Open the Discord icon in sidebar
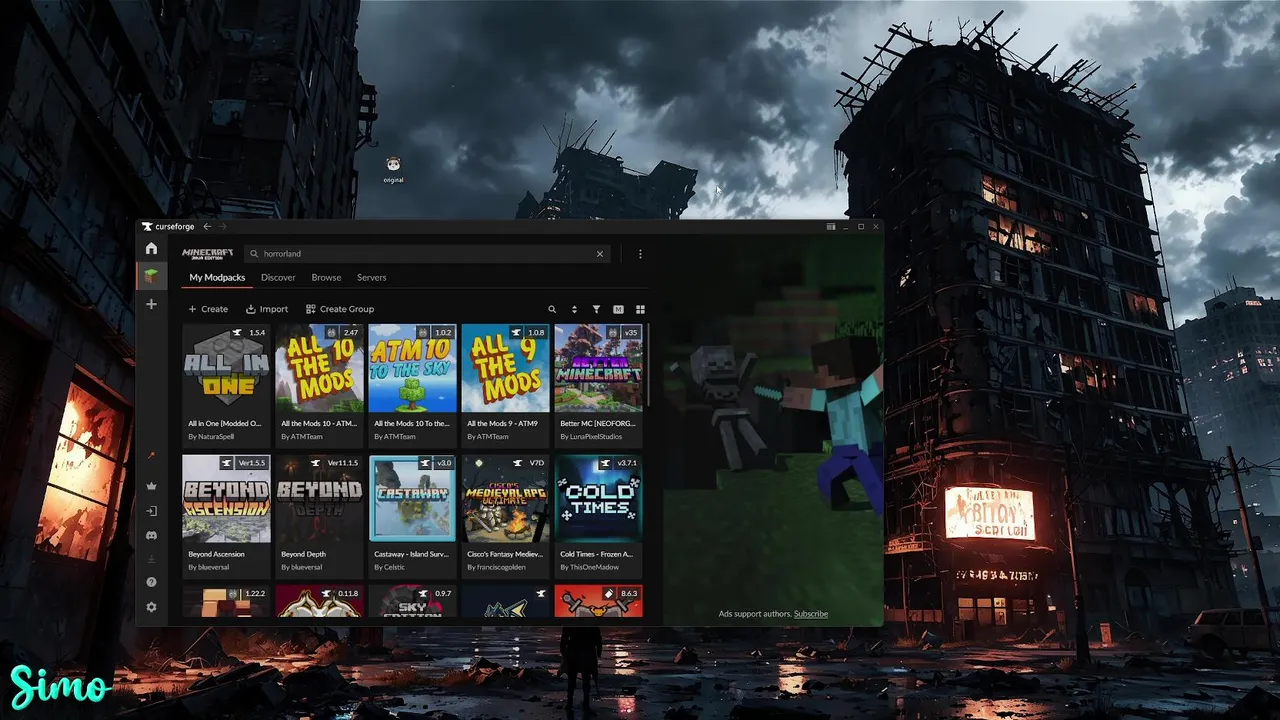Viewport: 1280px width, 720px height. click(x=151, y=536)
